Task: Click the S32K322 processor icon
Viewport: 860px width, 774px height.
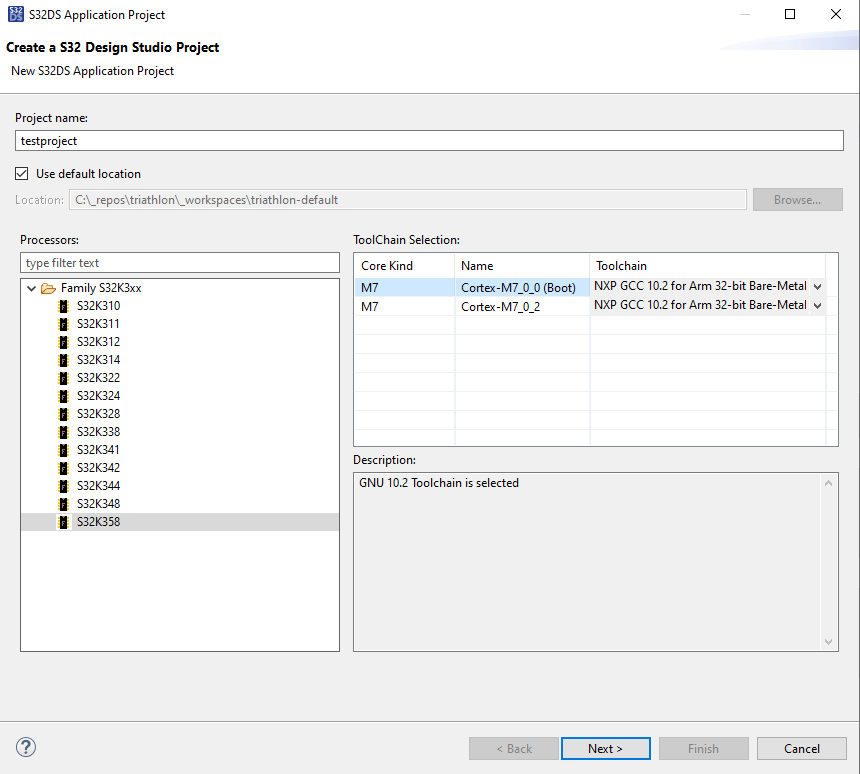Action: pos(63,377)
